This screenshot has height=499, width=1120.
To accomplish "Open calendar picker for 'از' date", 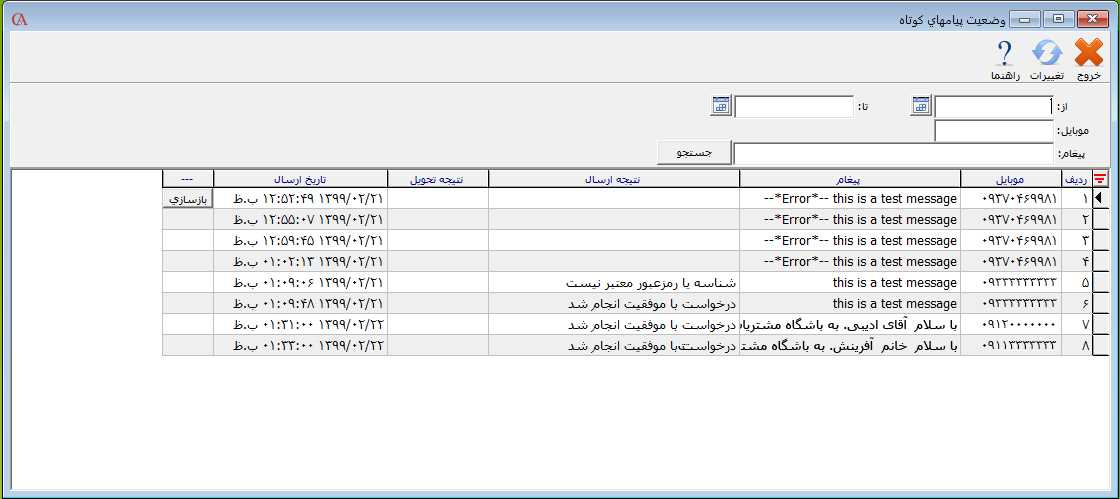I will (921, 106).
